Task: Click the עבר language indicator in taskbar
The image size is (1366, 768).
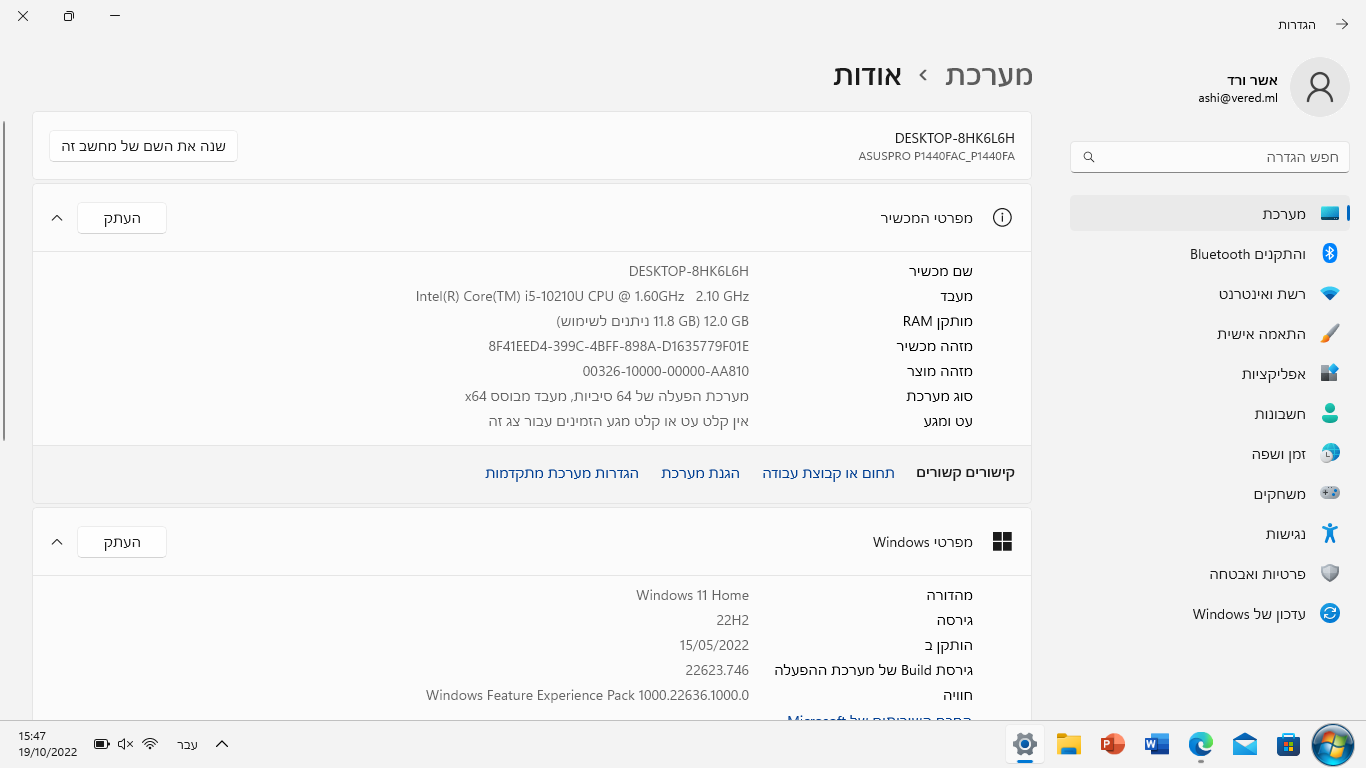Action: (187, 744)
